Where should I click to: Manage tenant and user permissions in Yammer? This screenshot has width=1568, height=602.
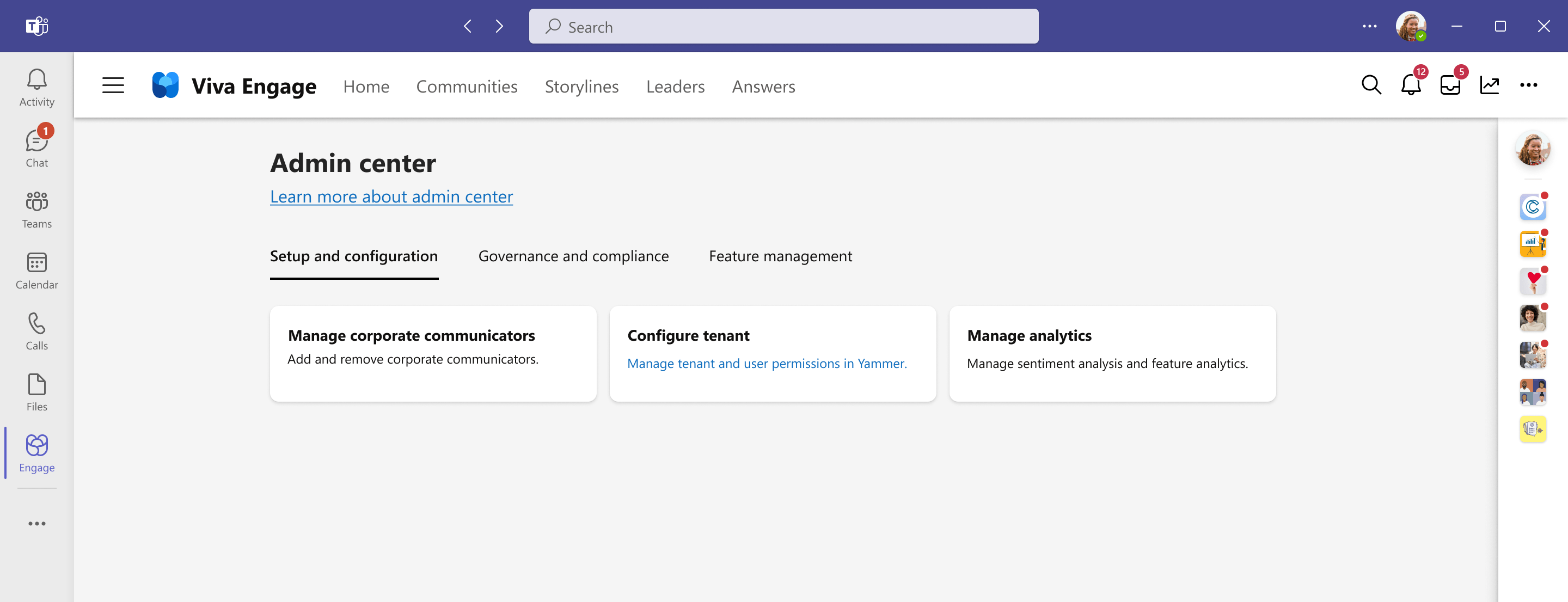click(x=767, y=363)
